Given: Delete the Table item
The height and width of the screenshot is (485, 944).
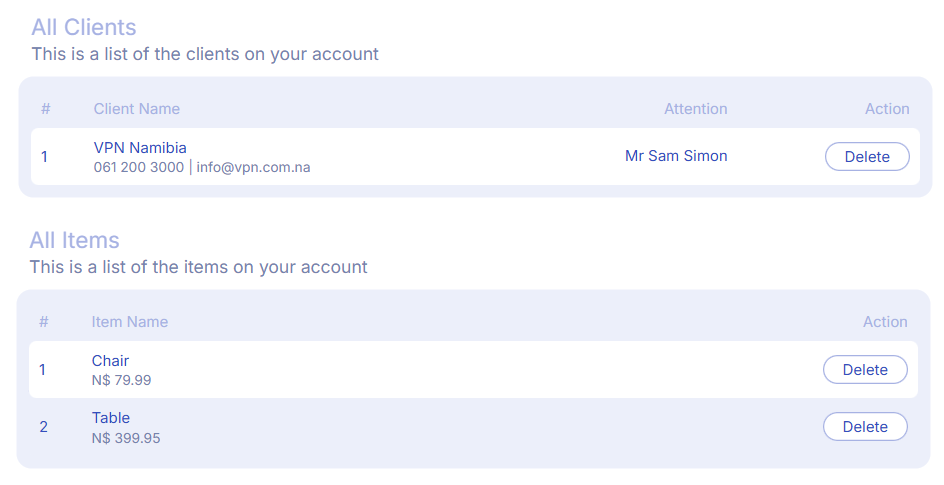Looking at the screenshot, I should coord(864,427).
